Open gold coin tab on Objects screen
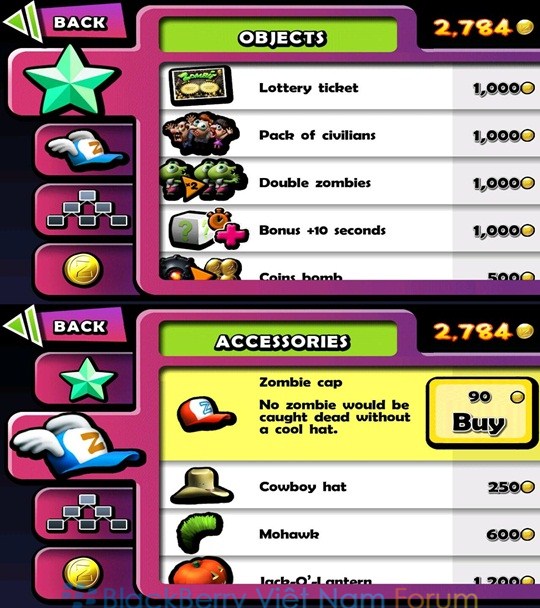 tap(85, 269)
